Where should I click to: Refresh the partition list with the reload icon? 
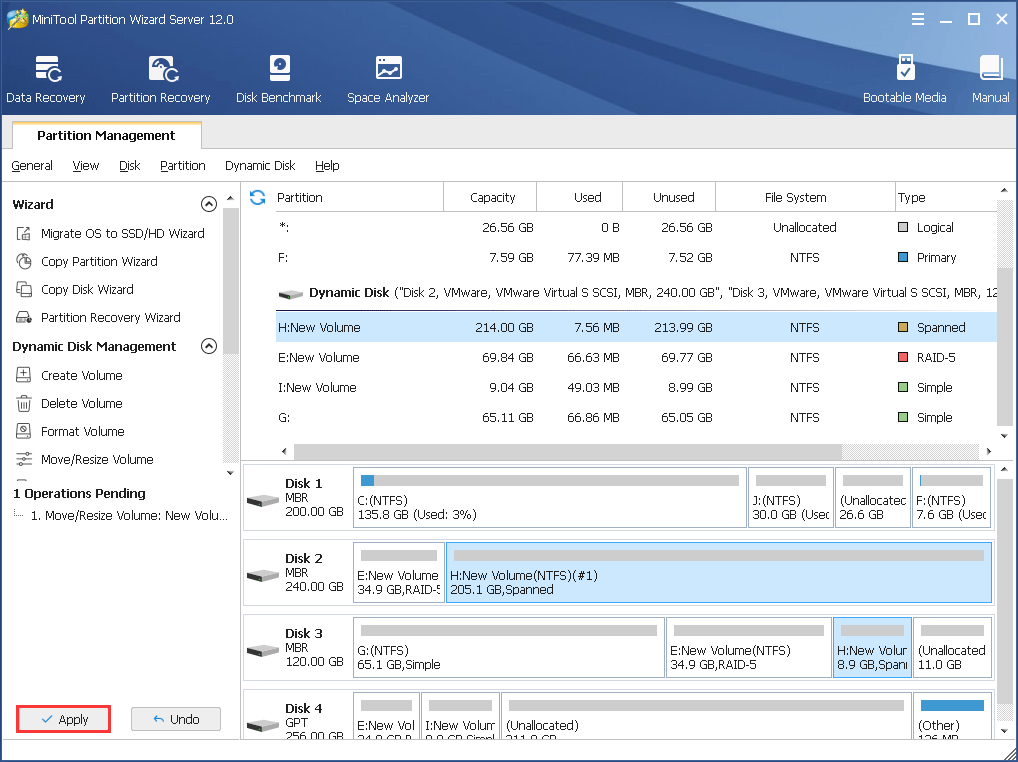[258, 197]
